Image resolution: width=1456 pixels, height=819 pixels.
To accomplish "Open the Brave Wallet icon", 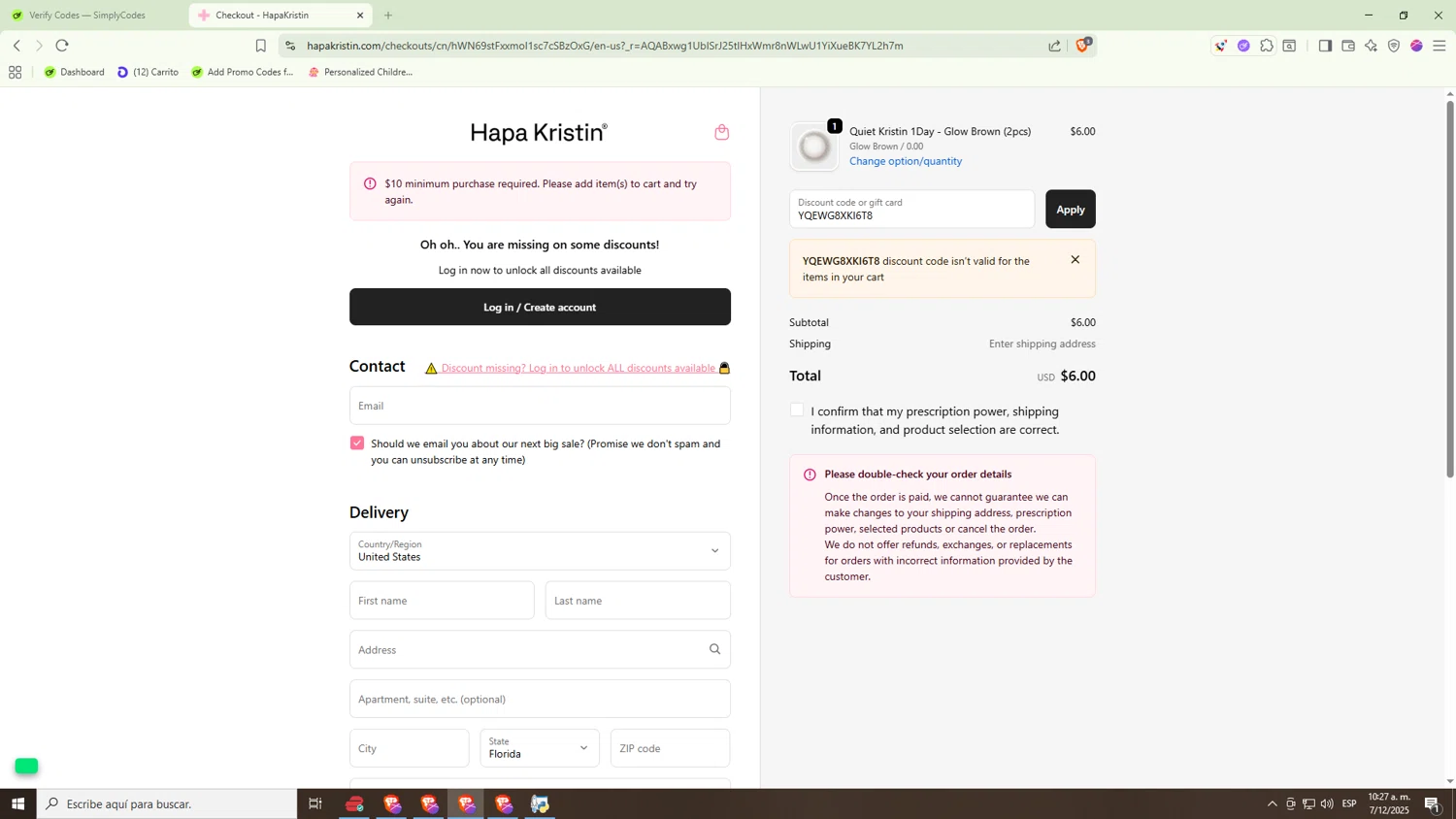I will 1348,46.
